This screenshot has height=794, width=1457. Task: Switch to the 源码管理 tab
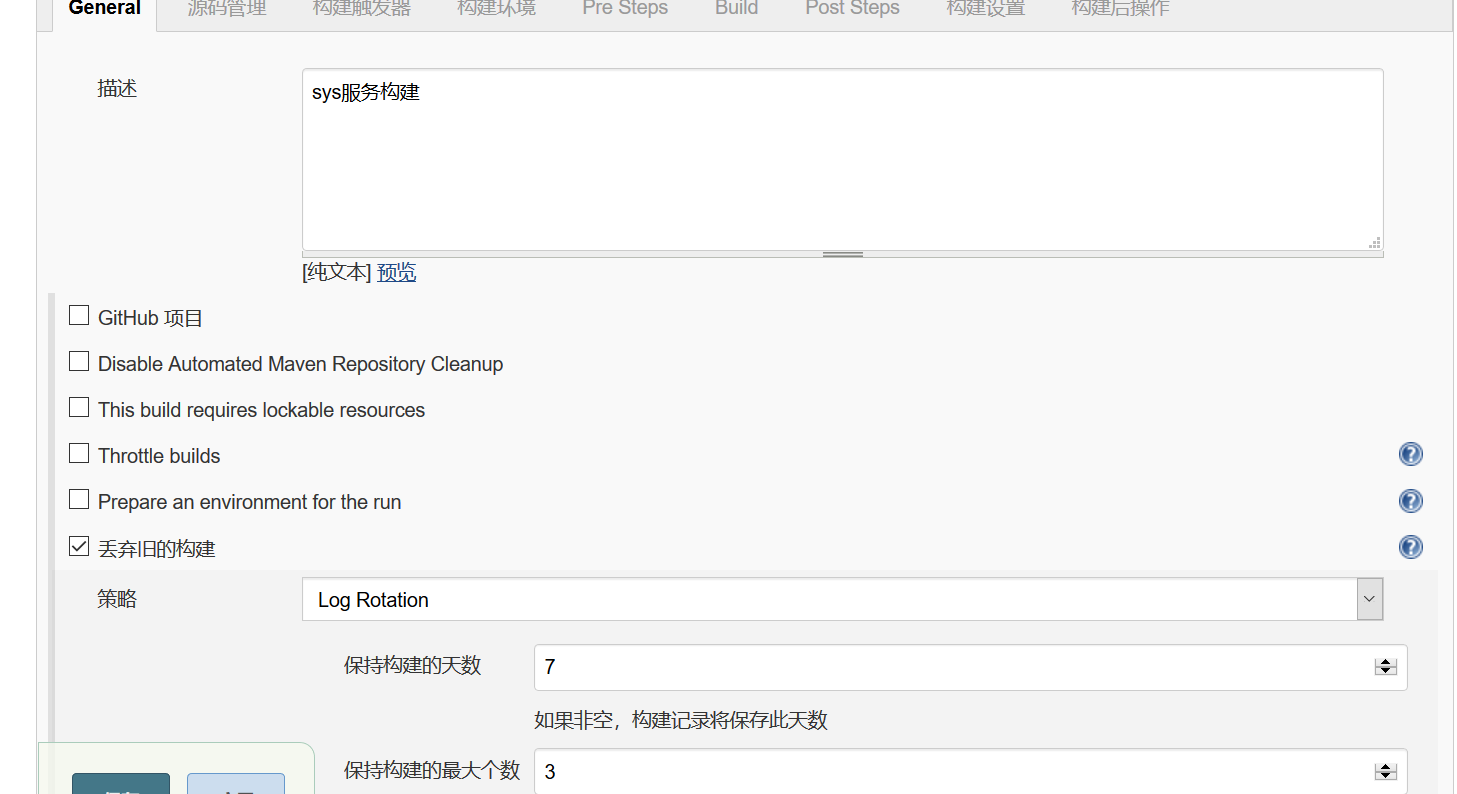pyautogui.click(x=227, y=10)
